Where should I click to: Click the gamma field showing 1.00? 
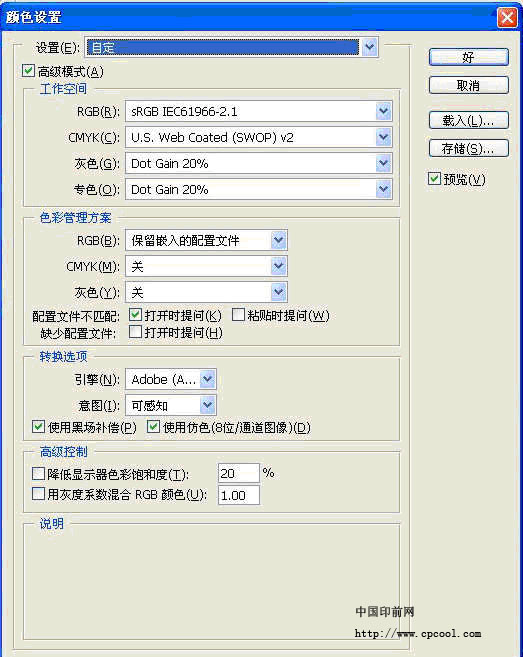(x=239, y=495)
